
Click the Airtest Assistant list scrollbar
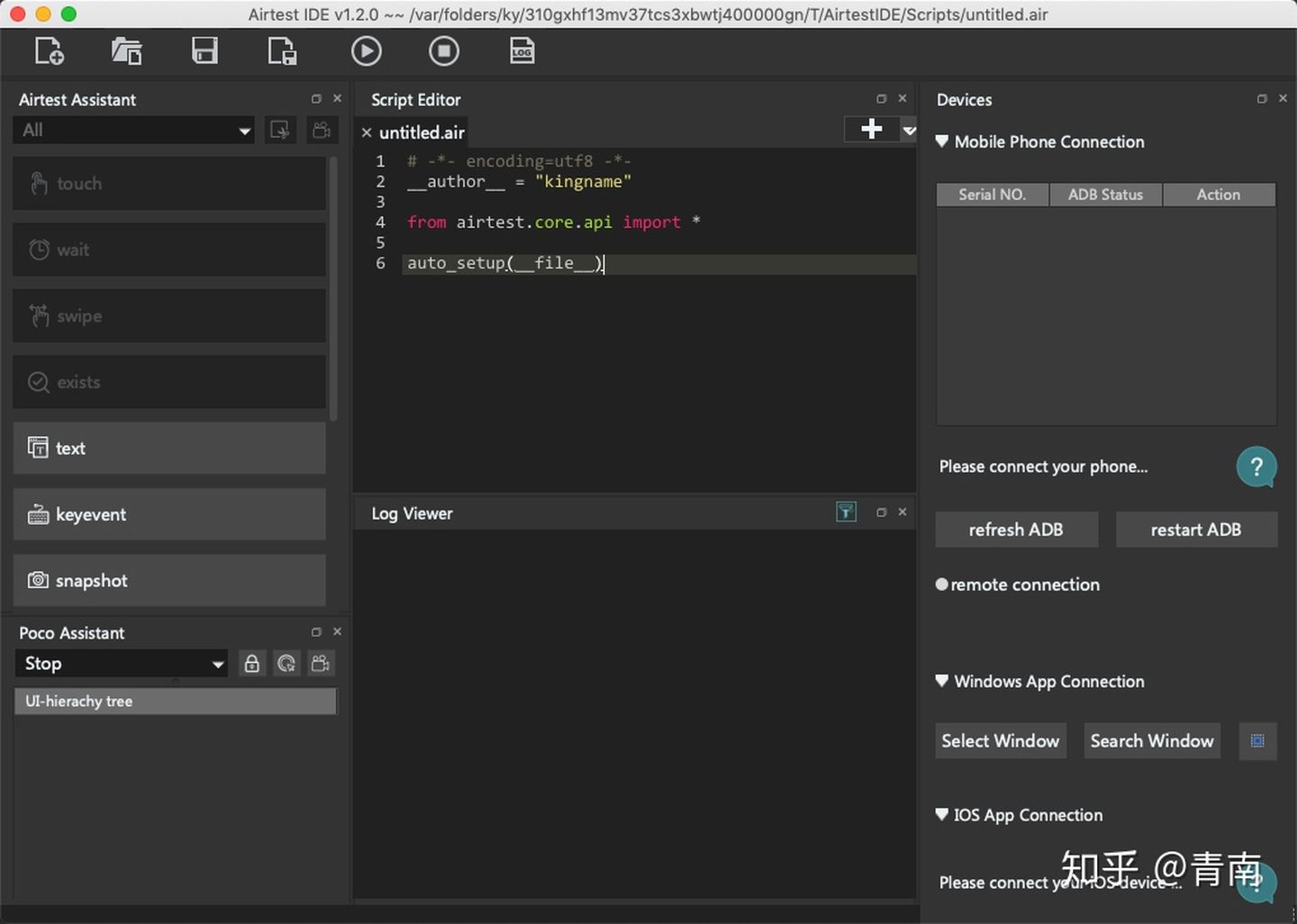click(x=334, y=288)
